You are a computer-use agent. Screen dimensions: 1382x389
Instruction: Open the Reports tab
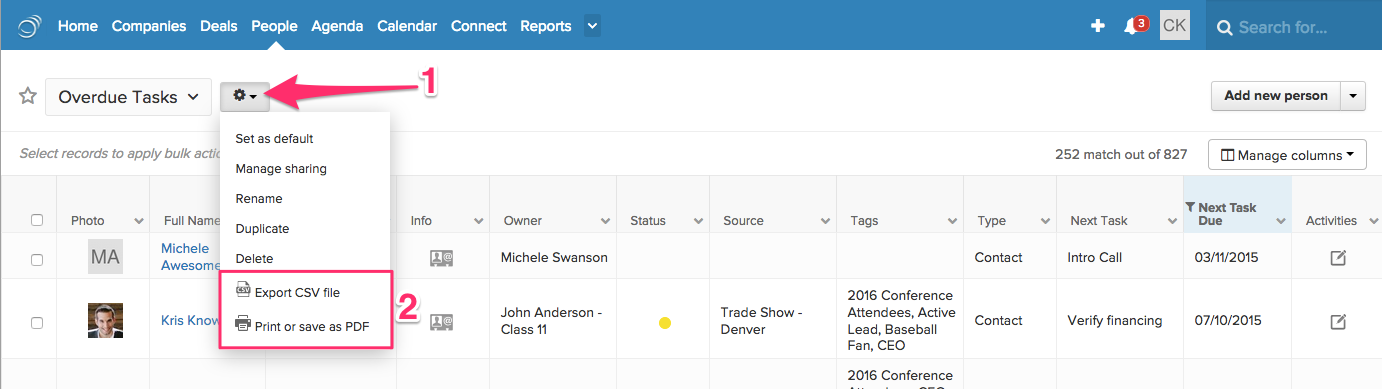coord(546,26)
